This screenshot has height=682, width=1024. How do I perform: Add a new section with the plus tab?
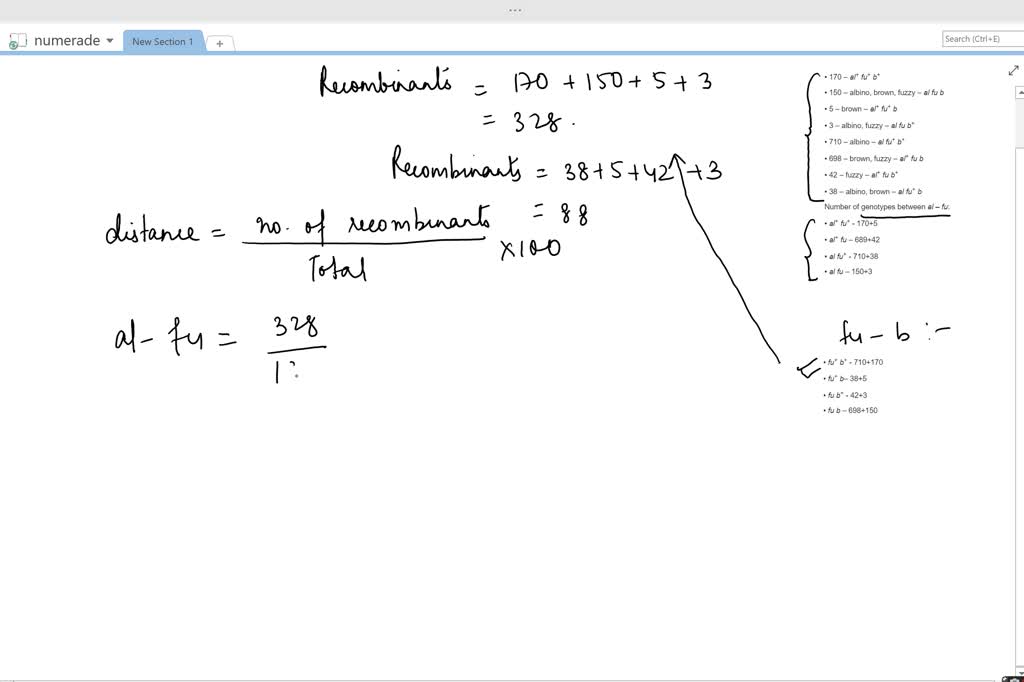pyautogui.click(x=220, y=43)
